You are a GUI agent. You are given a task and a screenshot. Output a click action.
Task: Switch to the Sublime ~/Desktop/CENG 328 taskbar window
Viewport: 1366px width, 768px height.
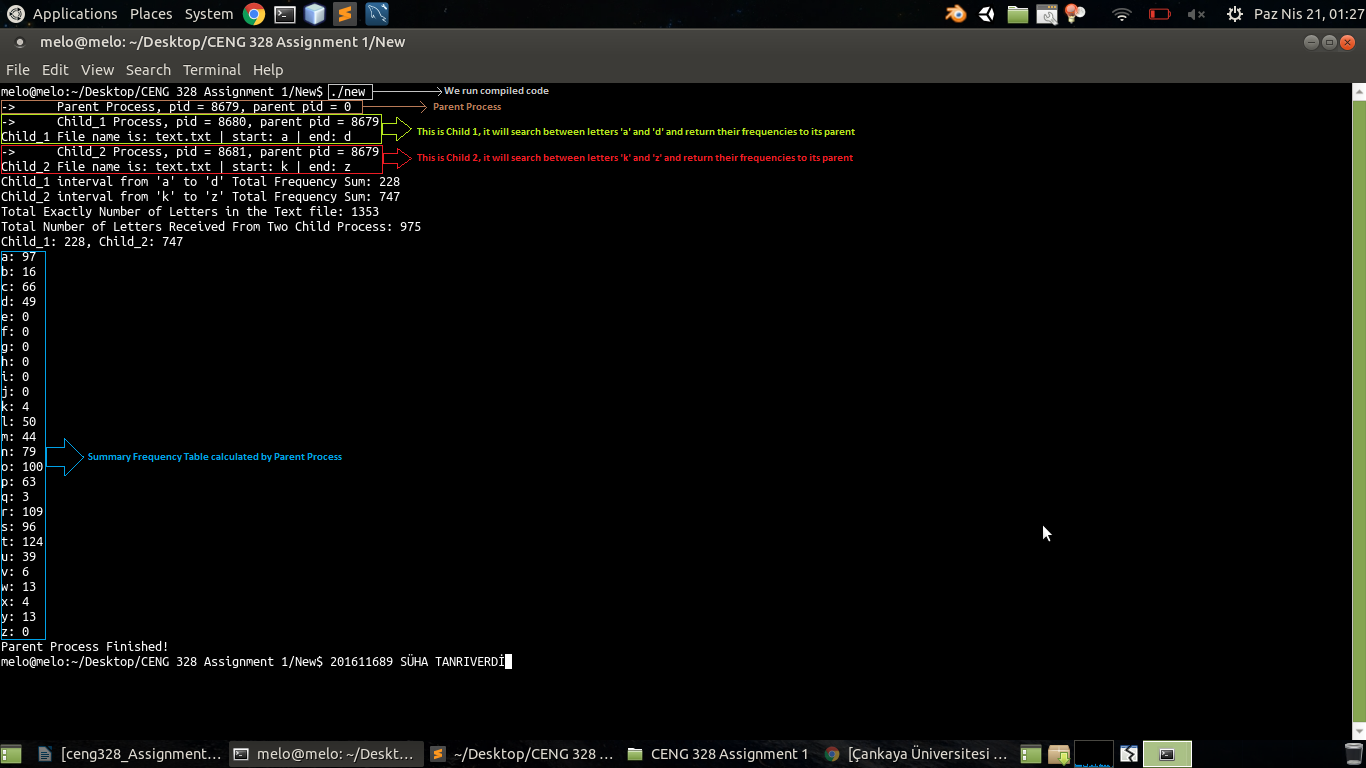(x=521, y=754)
